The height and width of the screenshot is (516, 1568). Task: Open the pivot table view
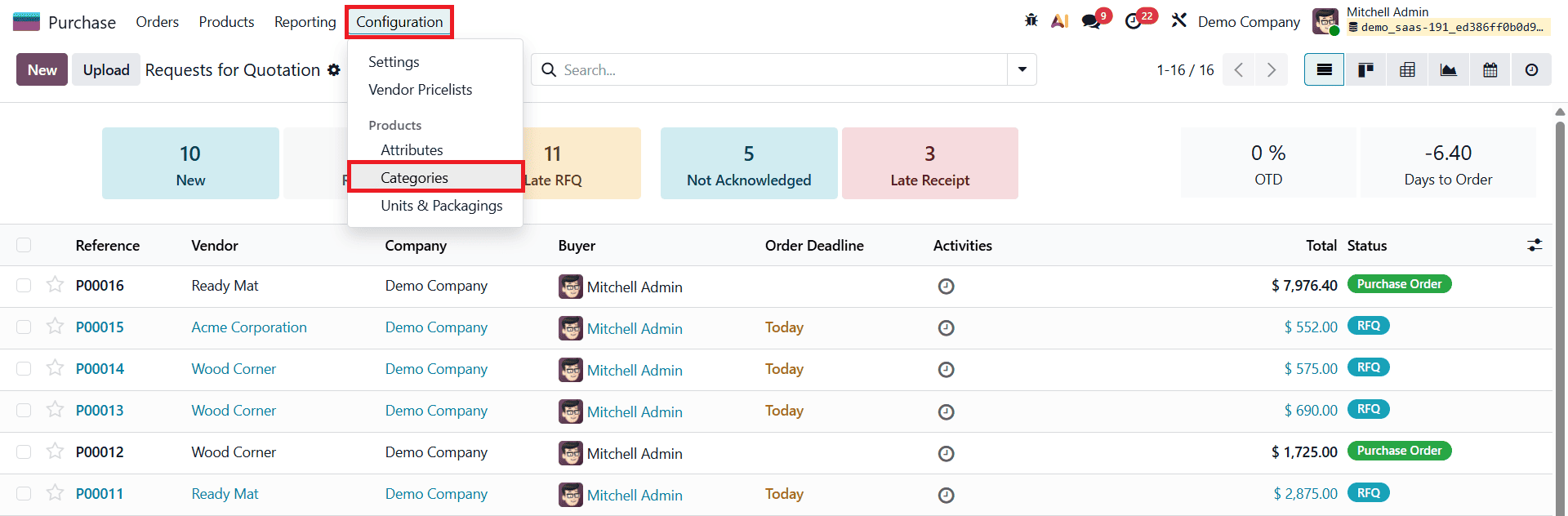point(1407,70)
